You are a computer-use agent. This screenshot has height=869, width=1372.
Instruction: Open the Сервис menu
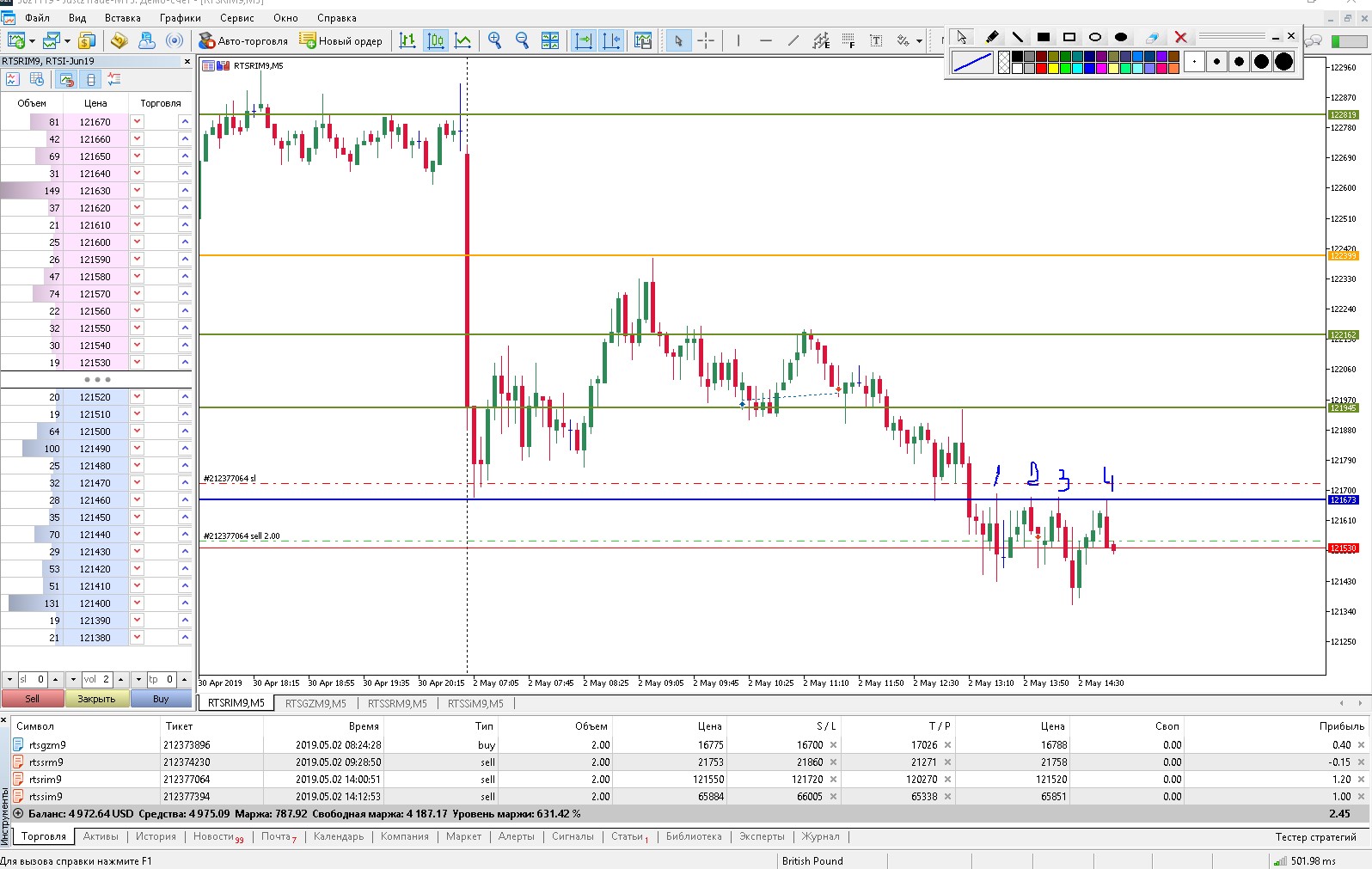236,17
